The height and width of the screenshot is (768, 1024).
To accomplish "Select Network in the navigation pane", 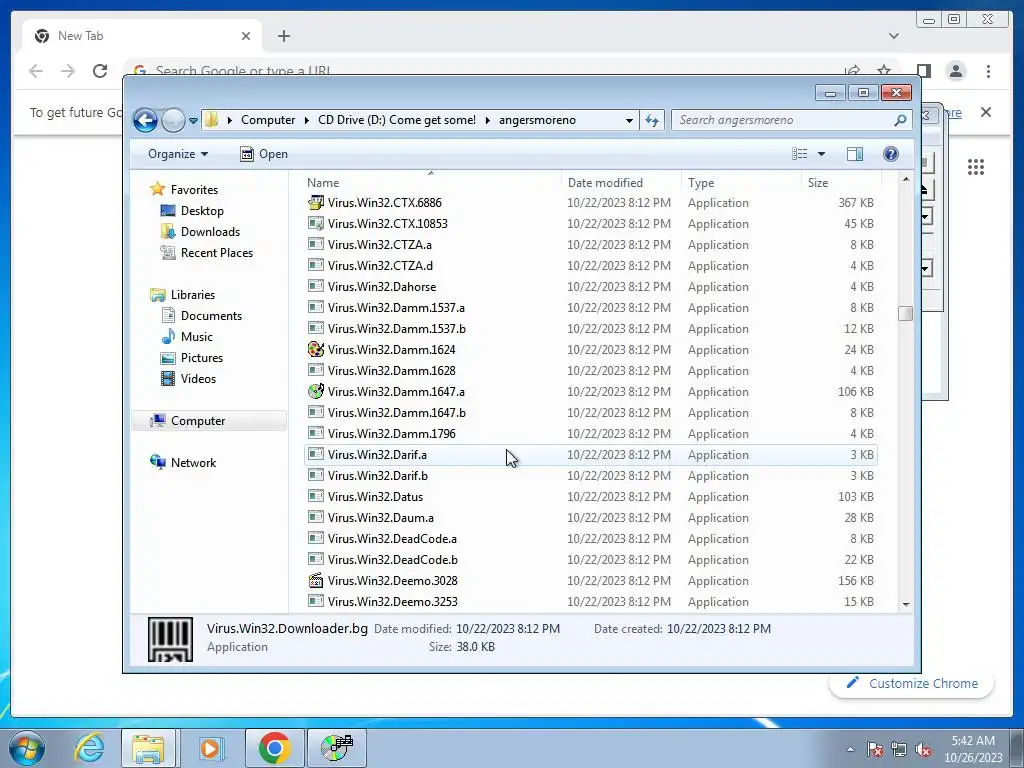I will tap(193, 463).
